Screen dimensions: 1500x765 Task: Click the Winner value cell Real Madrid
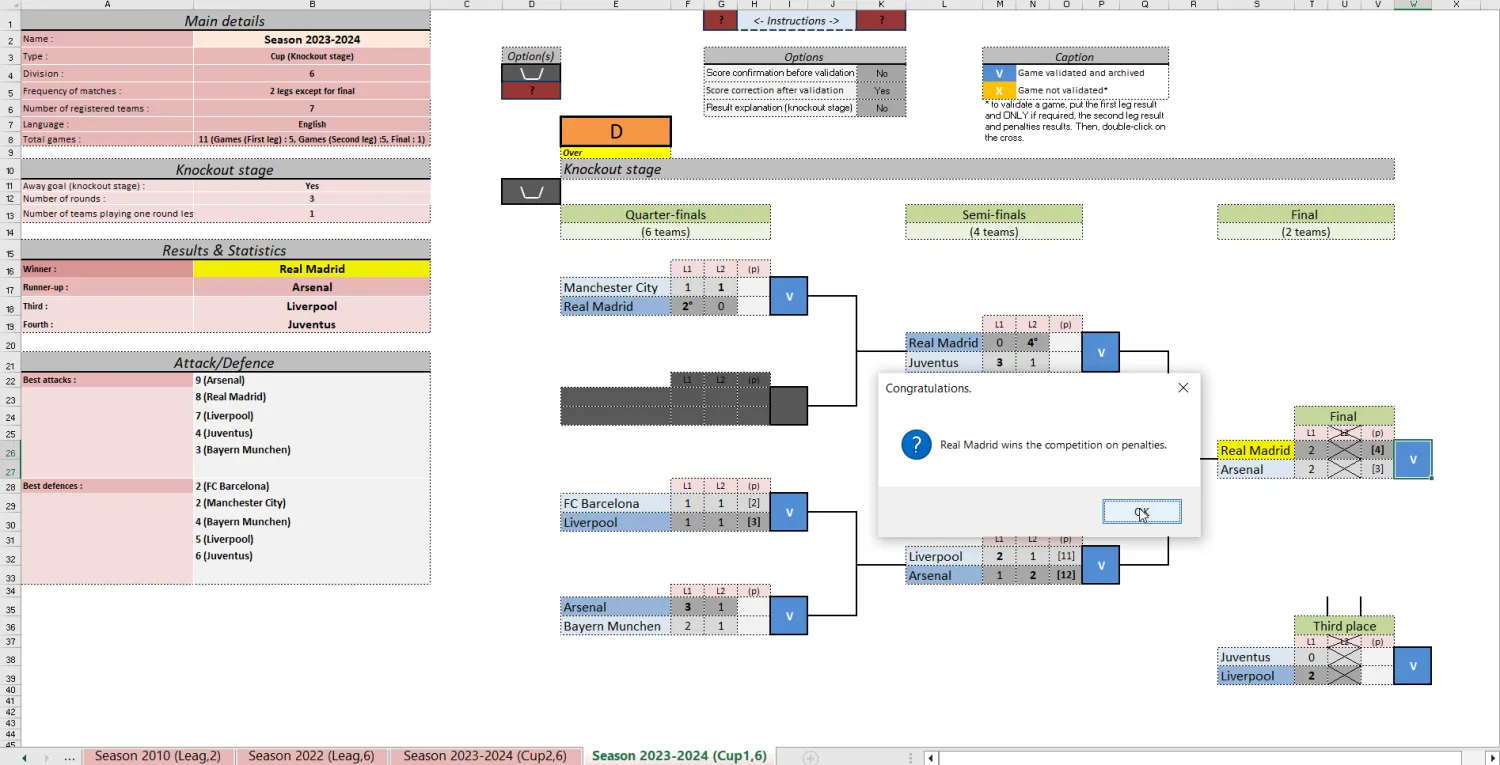[312, 269]
